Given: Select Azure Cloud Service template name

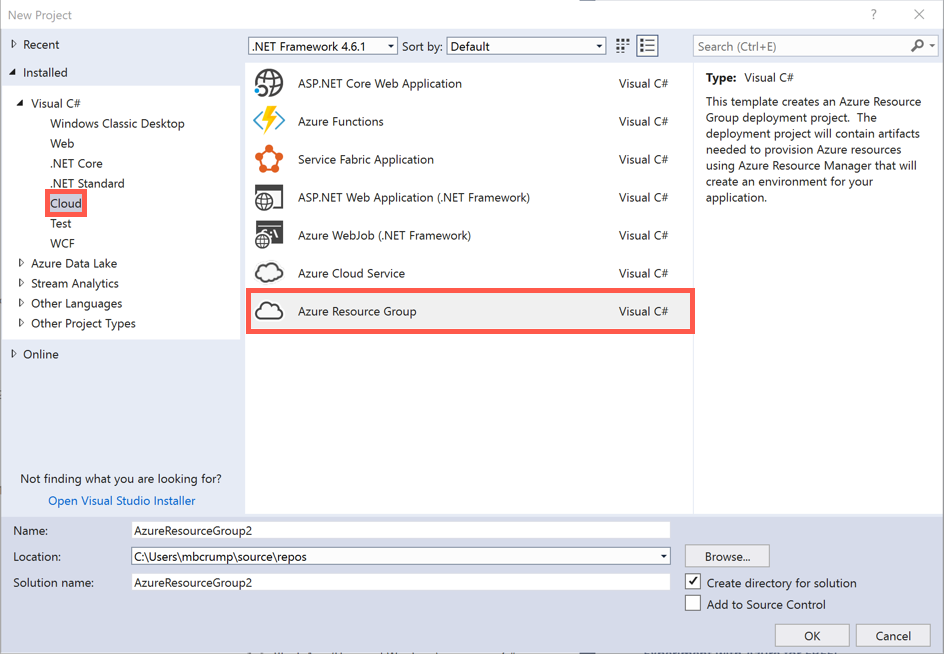Looking at the screenshot, I should tap(351, 273).
